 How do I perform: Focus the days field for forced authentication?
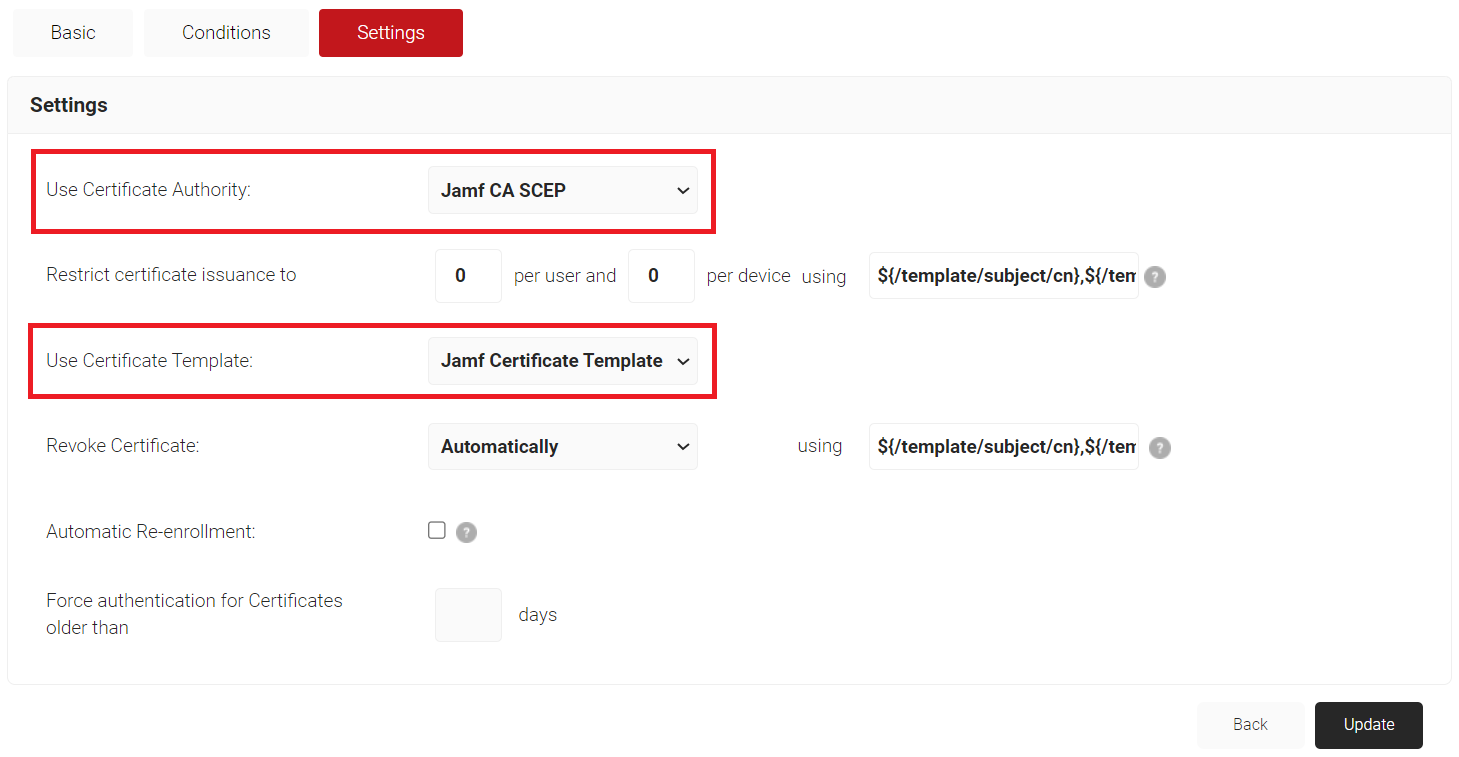point(468,615)
